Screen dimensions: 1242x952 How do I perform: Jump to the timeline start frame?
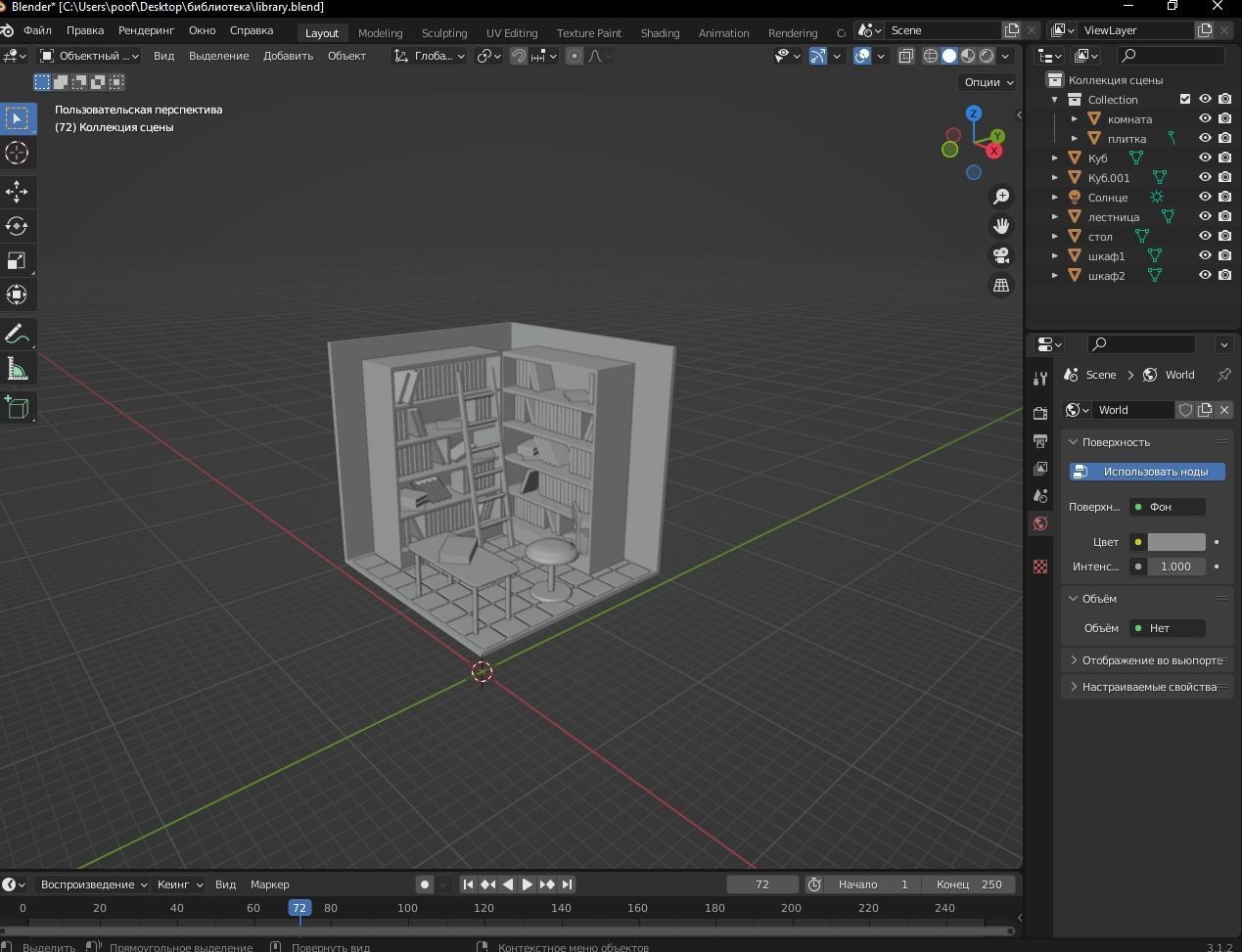(468, 884)
